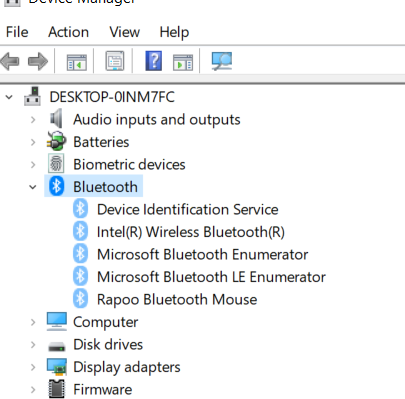Click the Disk drives icon
This screenshot has height=399, width=405.
coord(57,346)
